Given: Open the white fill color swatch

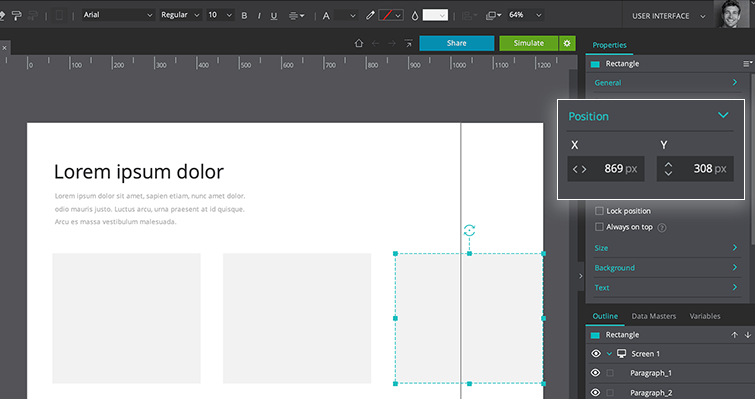Looking at the screenshot, I should click(435, 15).
